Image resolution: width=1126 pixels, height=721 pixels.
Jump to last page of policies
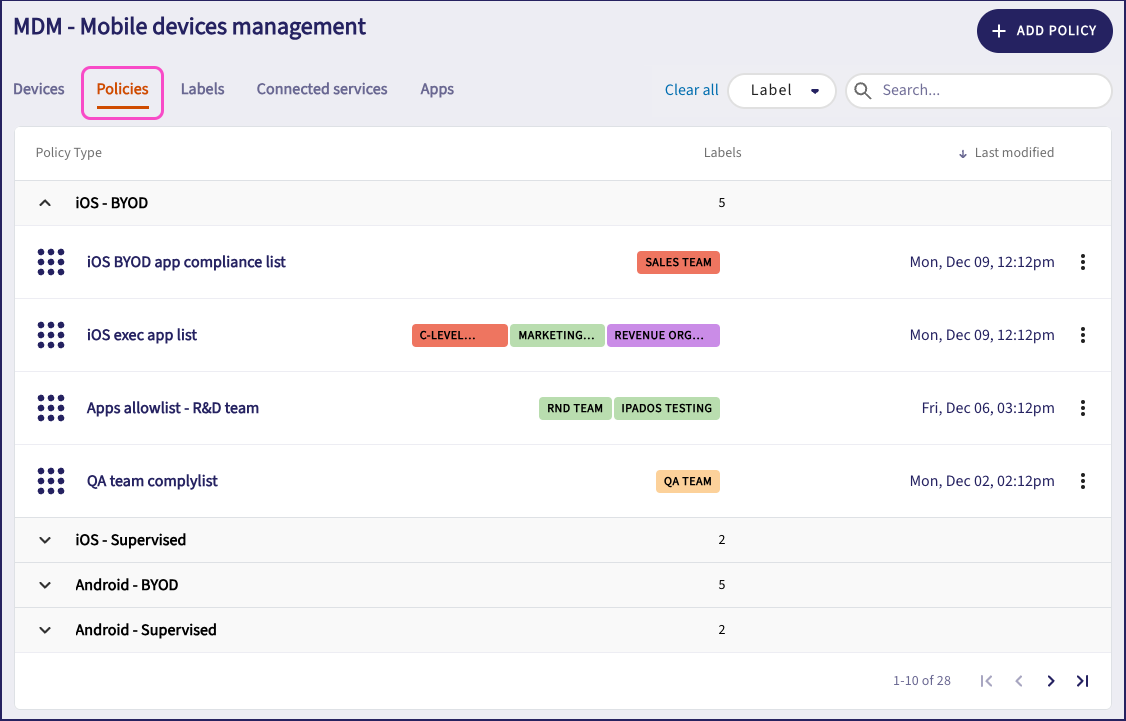tap(1082, 681)
